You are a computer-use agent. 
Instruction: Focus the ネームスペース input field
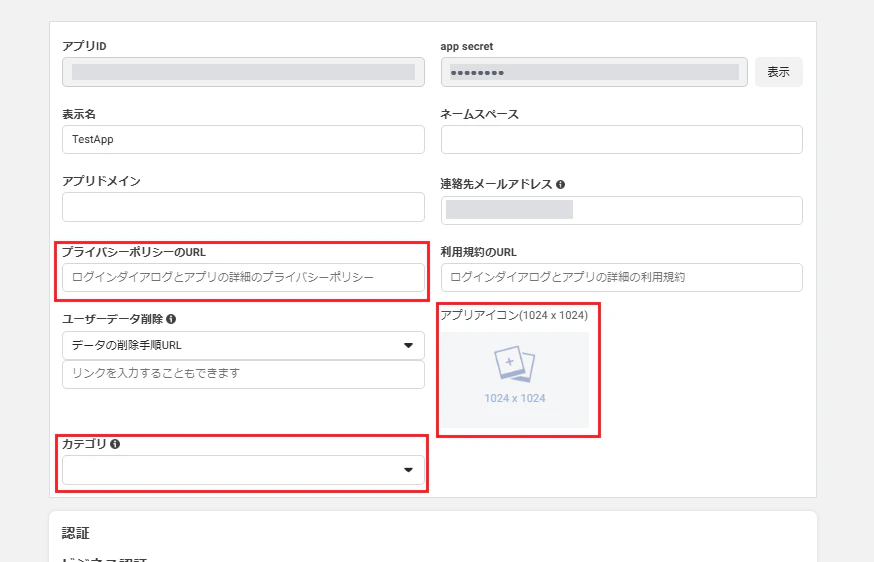click(x=621, y=139)
